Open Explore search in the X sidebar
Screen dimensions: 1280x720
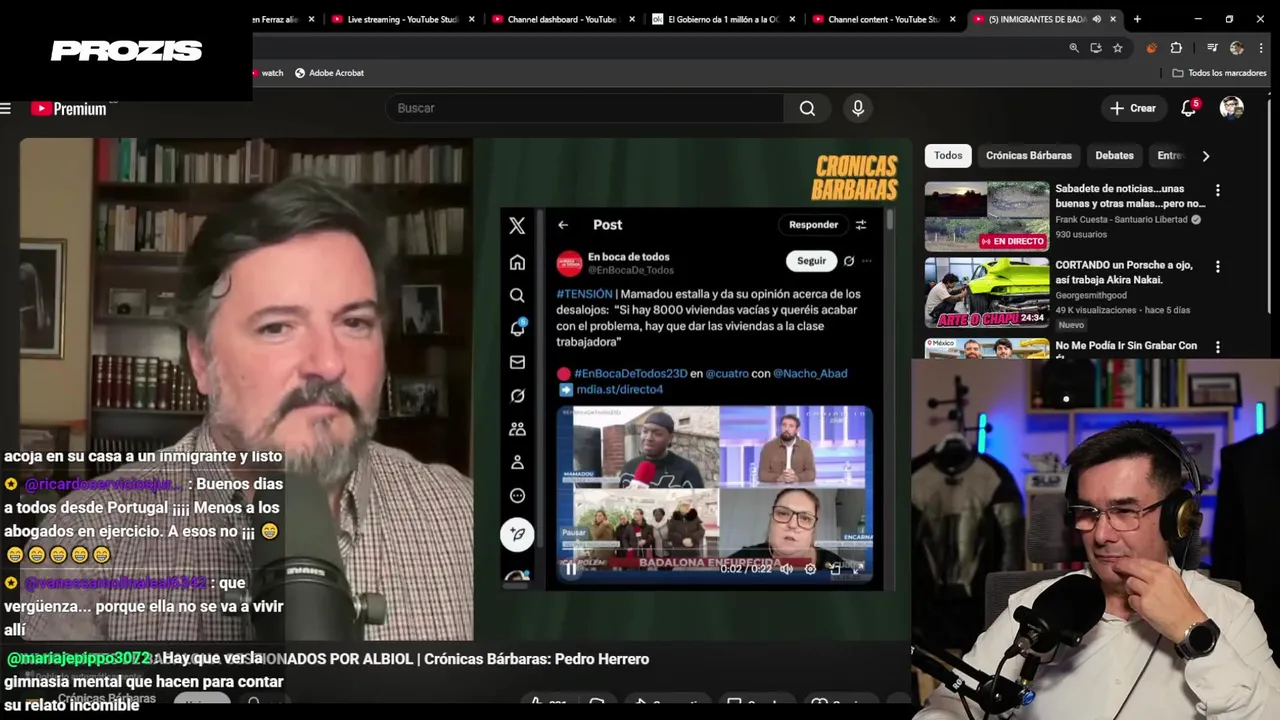[x=517, y=295]
